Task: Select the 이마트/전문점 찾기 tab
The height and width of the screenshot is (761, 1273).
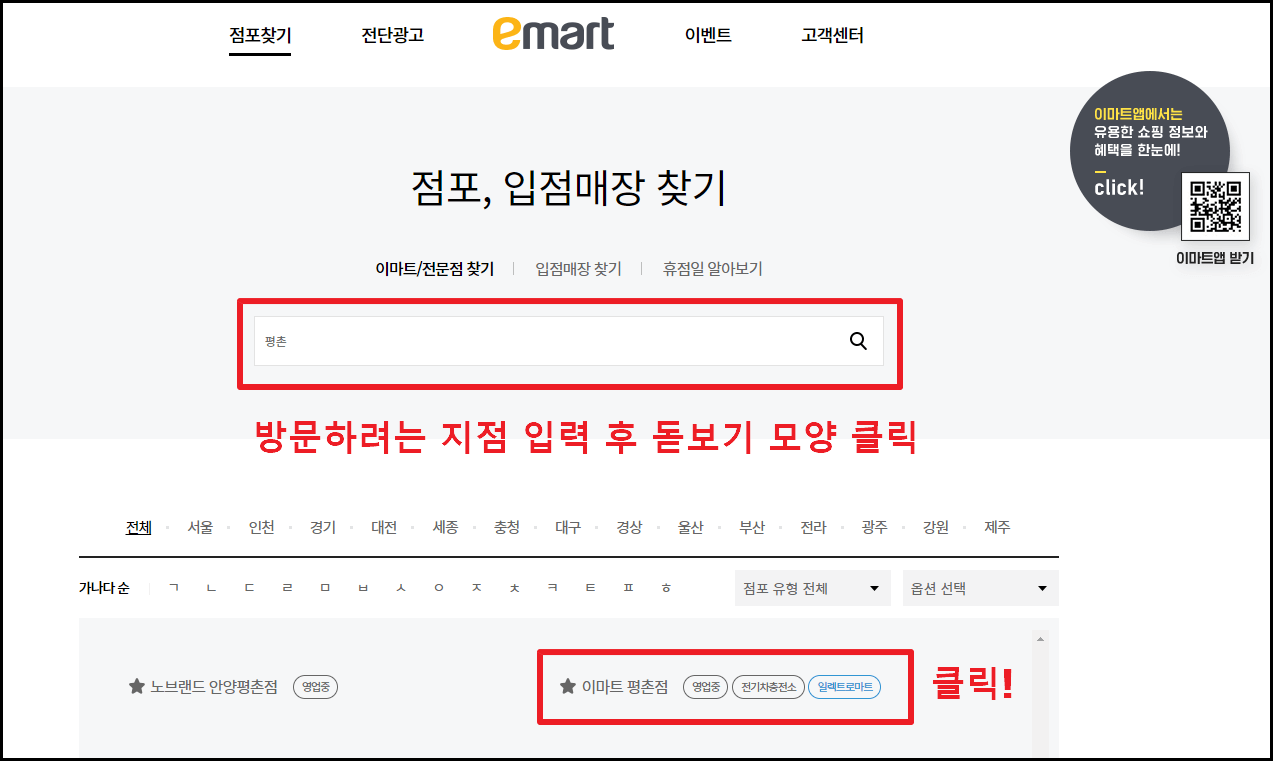Action: coord(435,269)
